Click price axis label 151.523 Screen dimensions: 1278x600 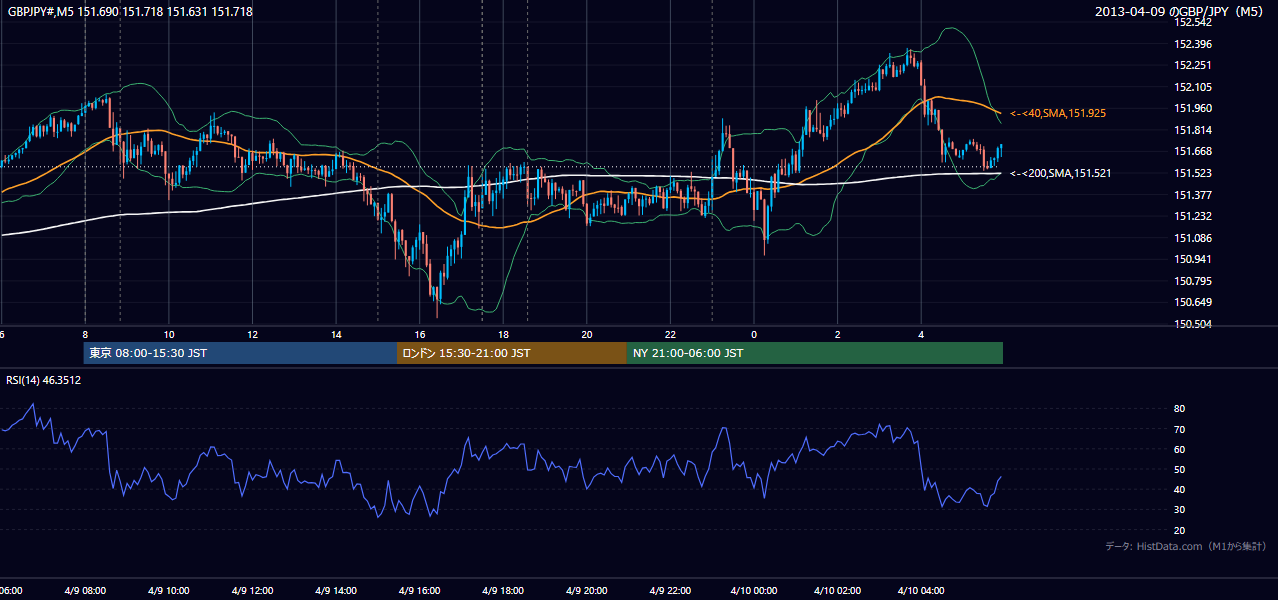1193,173
